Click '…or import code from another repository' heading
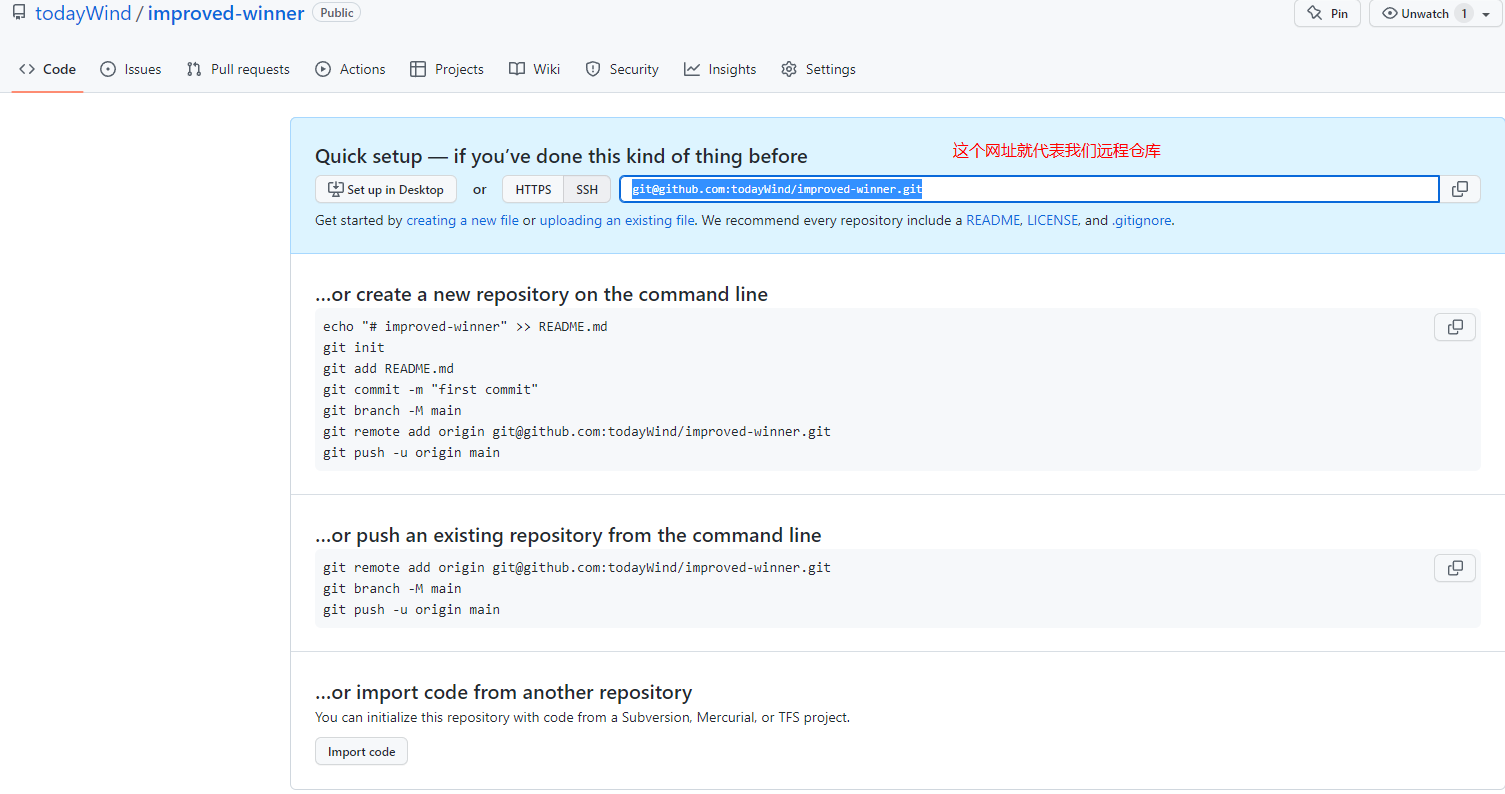Screen dimensions: 1505x794 point(503,692)
